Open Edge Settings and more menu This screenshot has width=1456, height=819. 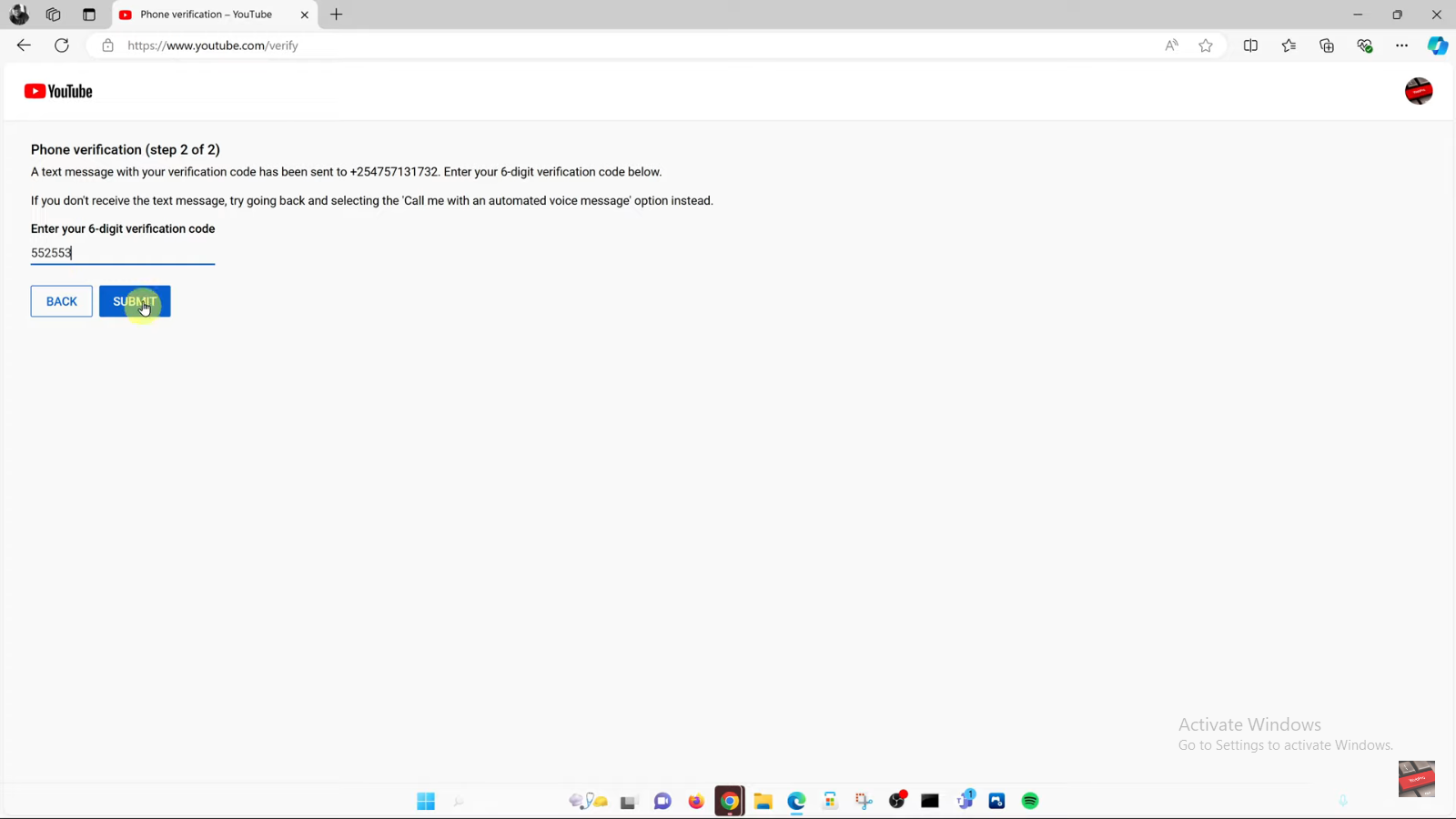coord(1401,45)
